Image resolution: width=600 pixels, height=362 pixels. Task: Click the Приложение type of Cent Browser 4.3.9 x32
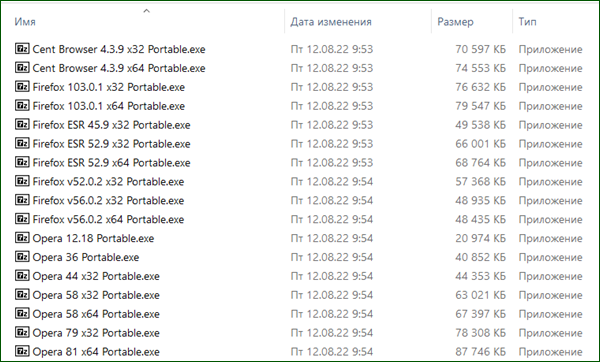pyautogui.click(x=550, y=49)
